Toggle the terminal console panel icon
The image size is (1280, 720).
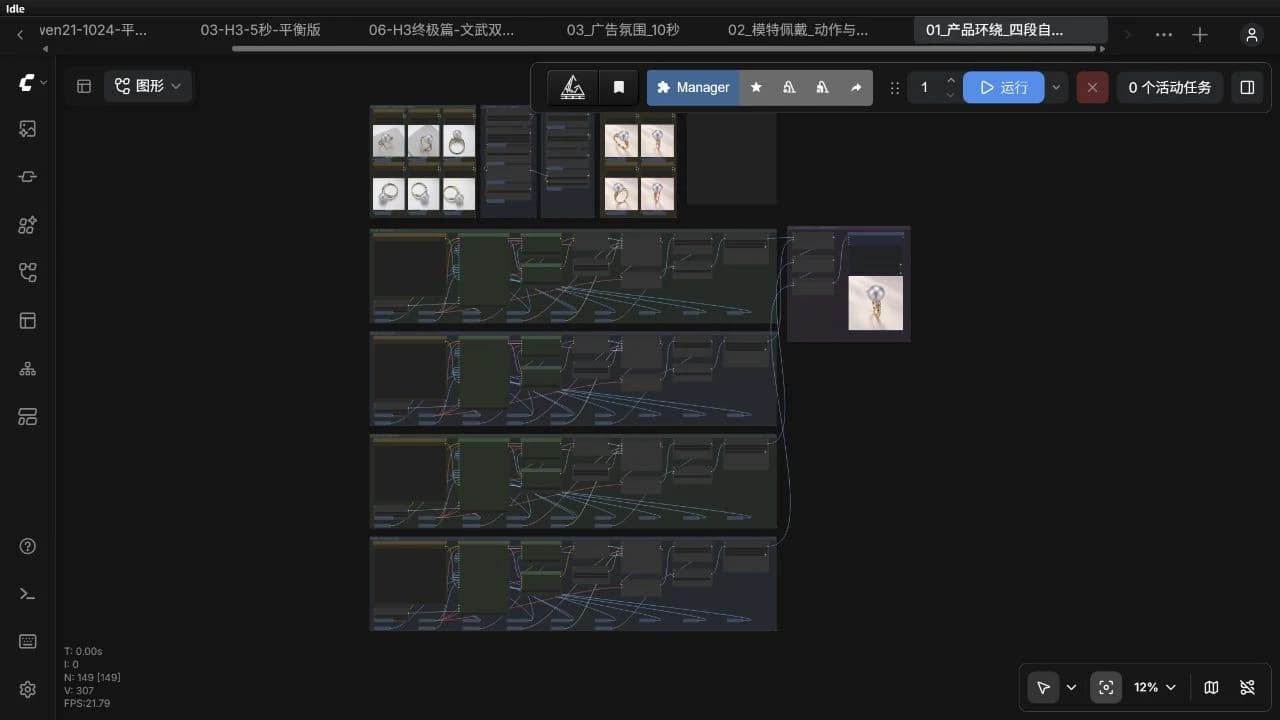pos(27,594)
